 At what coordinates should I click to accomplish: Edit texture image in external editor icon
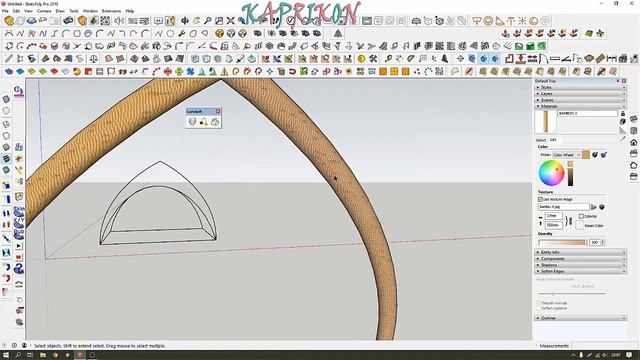(x=602, y=207)
